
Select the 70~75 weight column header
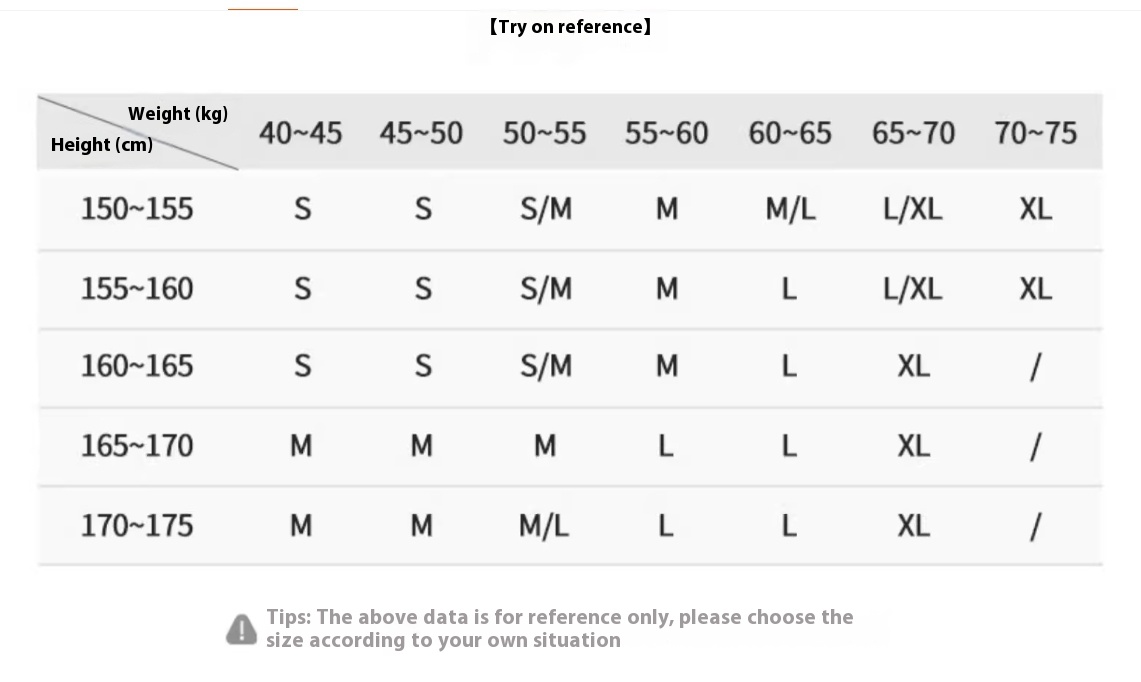point(1035,133)
